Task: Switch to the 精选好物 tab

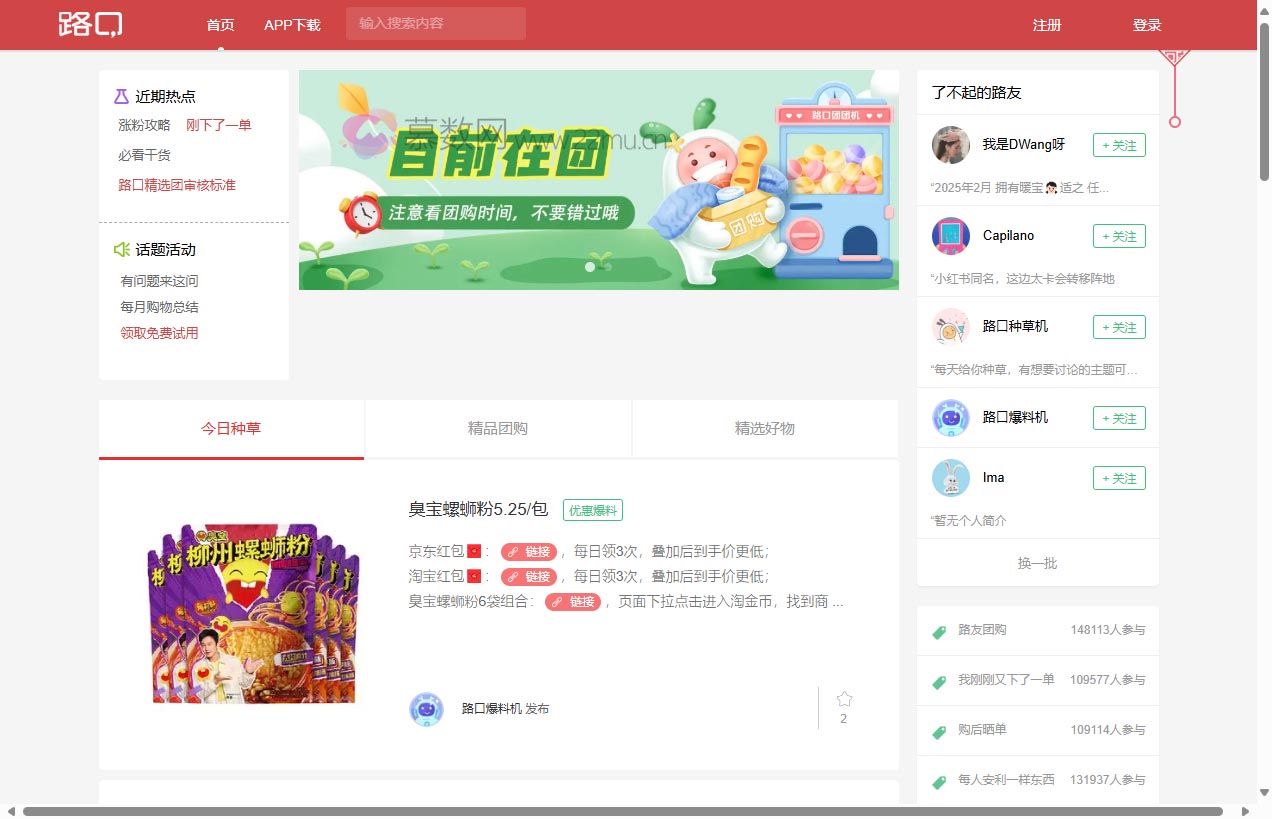Action: (x=764, y=428)
